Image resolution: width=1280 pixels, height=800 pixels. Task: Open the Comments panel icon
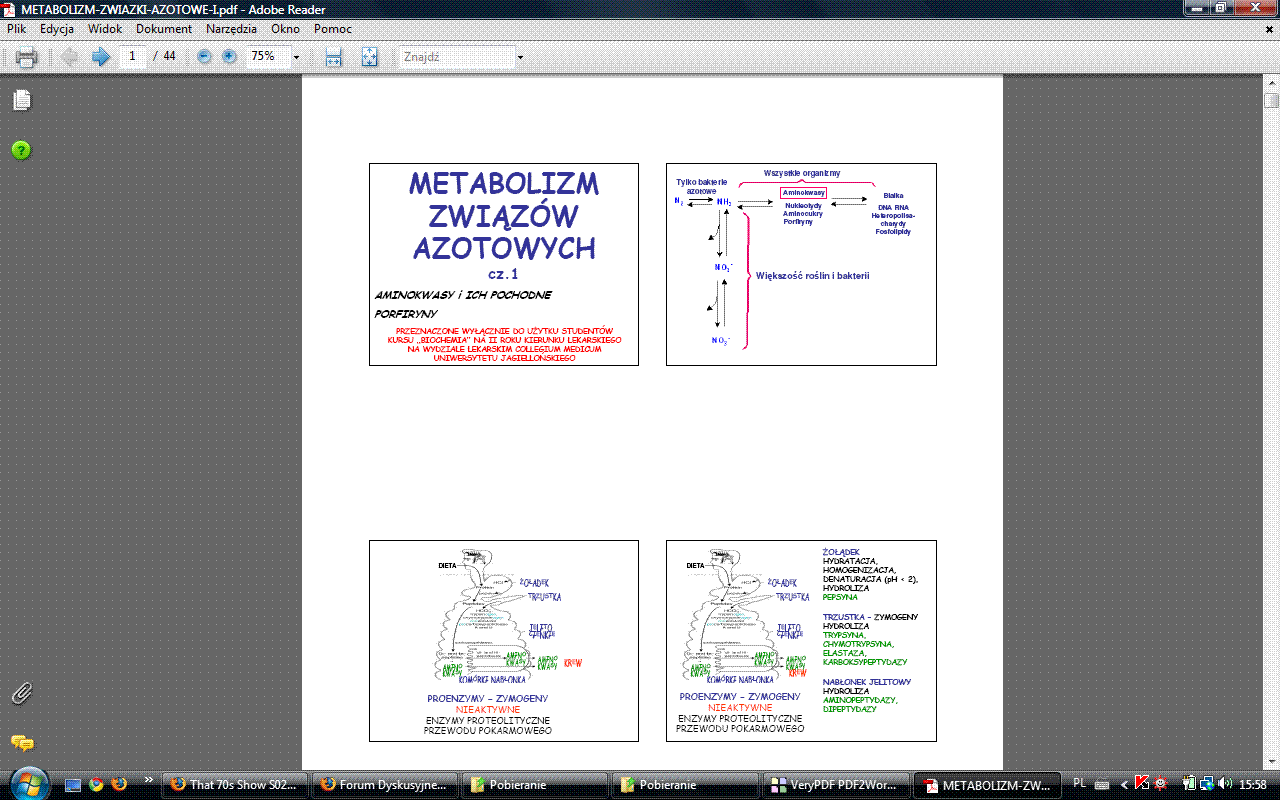21,743
